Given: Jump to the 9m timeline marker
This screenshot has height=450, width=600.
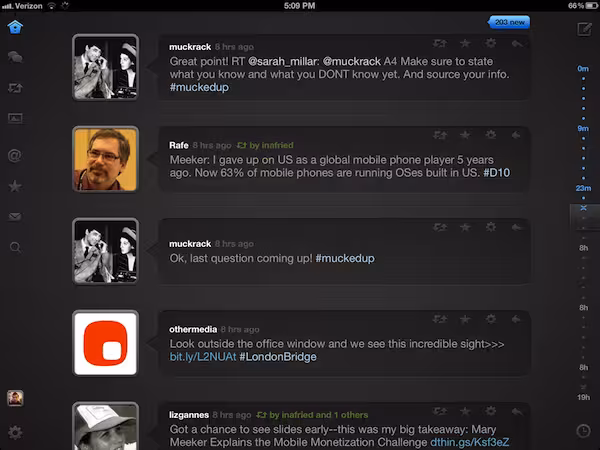Looking at the screenshot, I should [x=583, y=129].
